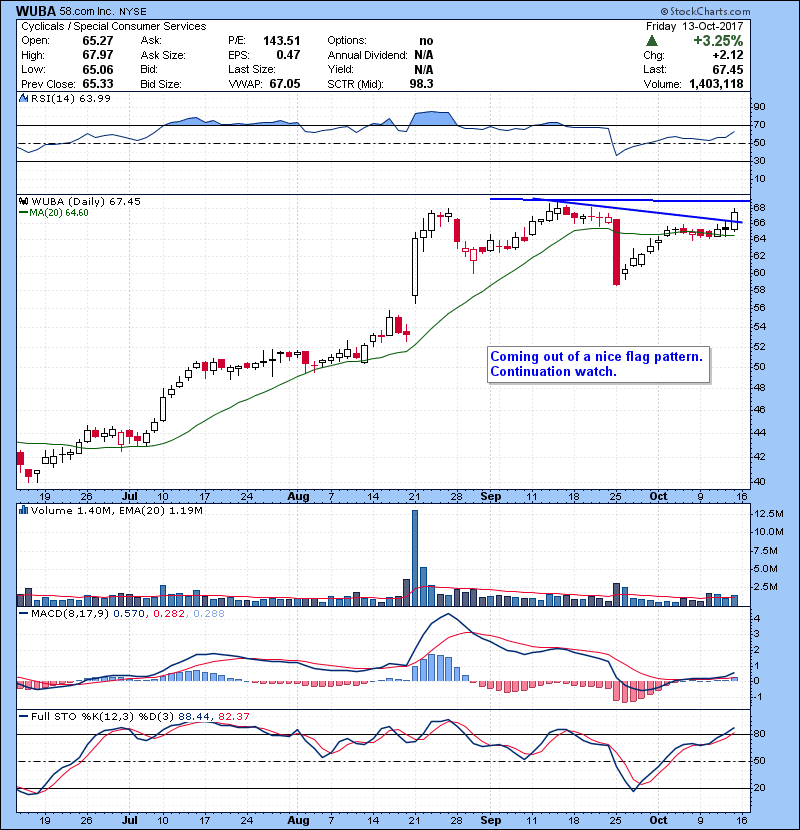
Task: Click 'Oct' on the stochastic panel date axis
Action: click(658, 820)
